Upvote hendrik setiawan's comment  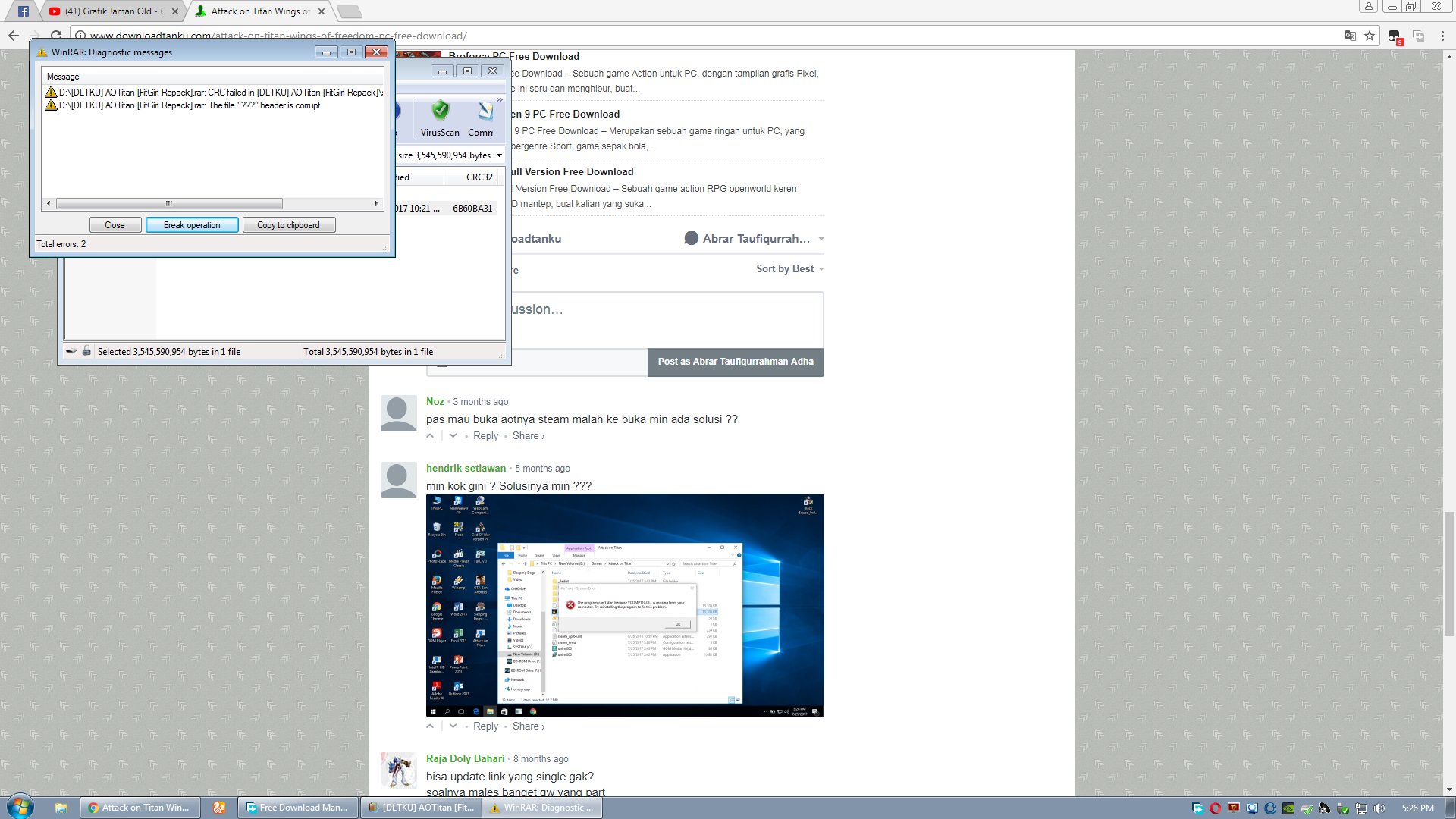(x=430, y=726)
